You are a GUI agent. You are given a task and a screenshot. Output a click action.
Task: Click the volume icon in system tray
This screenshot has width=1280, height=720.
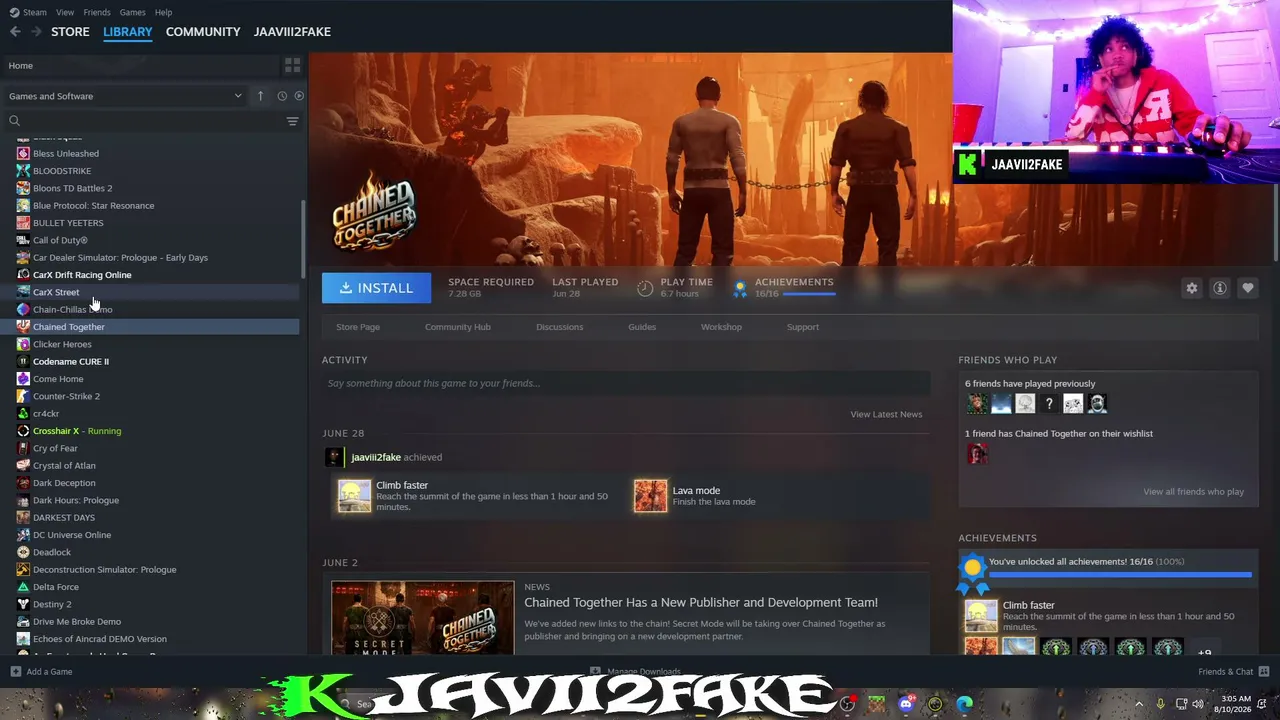pos(1198,704)
